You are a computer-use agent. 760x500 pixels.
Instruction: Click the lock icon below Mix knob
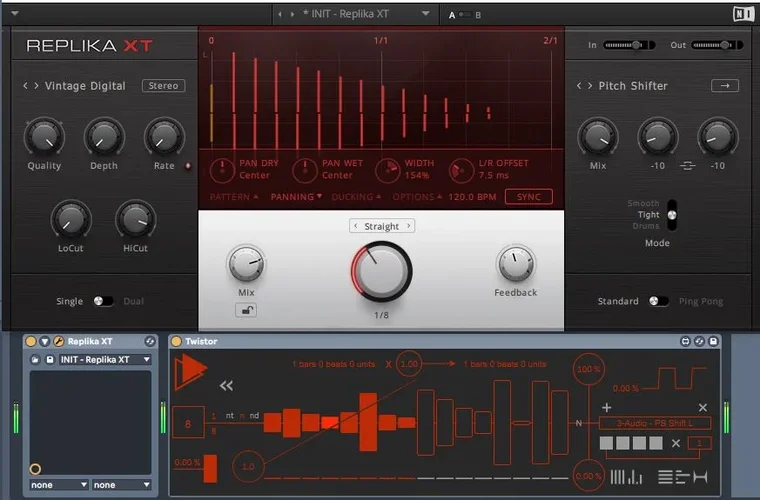point(245,310)
